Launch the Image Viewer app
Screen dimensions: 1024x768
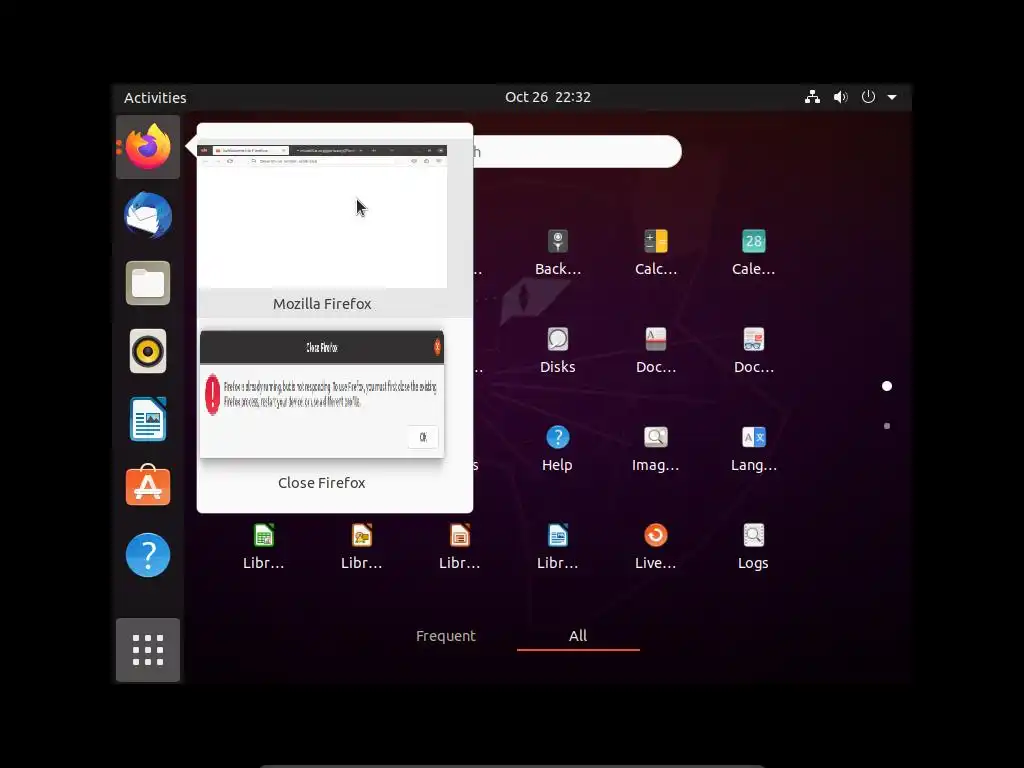[656, 448]
